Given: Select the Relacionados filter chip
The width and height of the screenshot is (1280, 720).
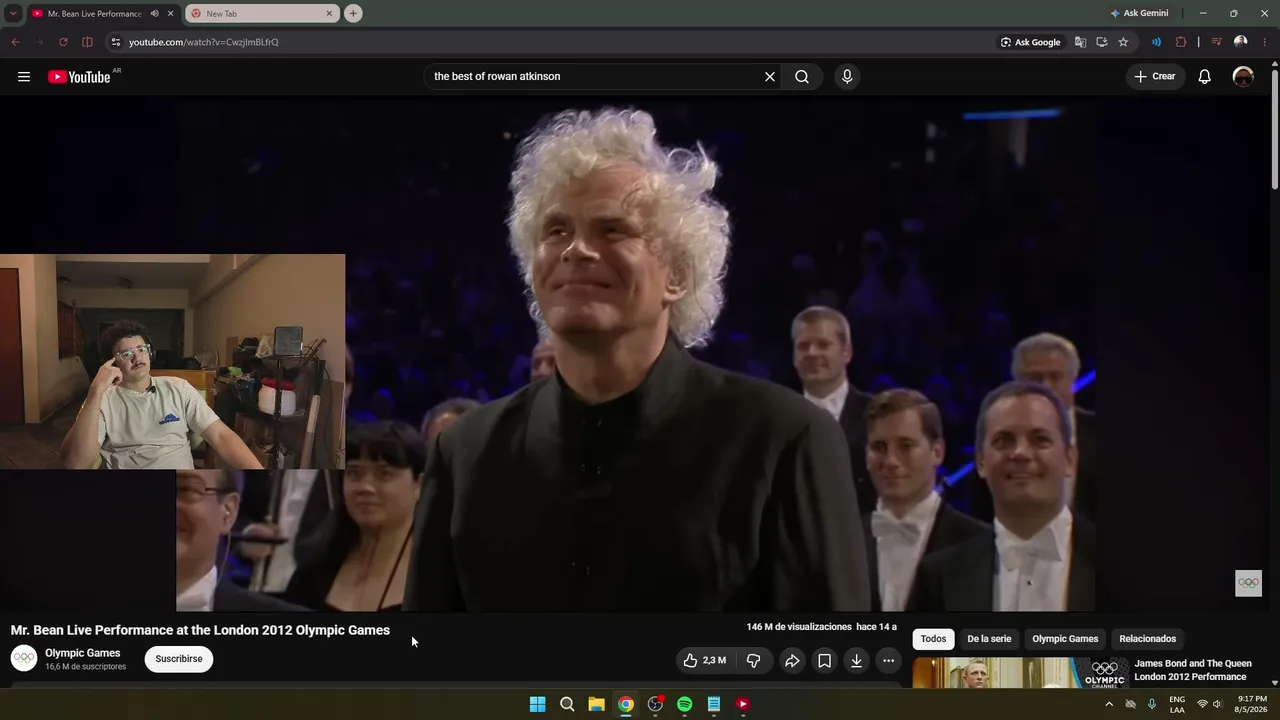Looking at the screenshot, I should [x=1147, y=639].
